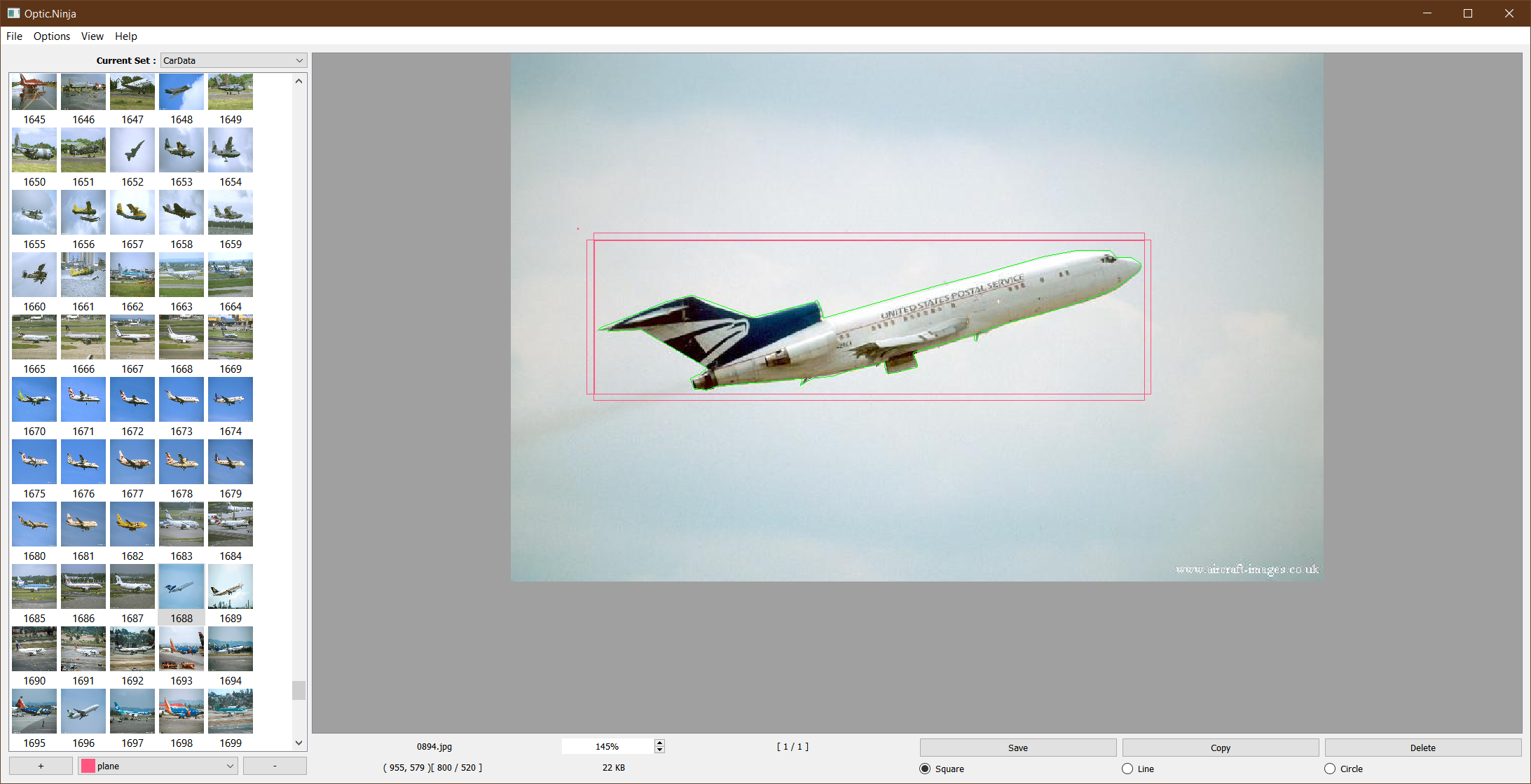Image resolution: width=1531 pixels, height=784 pixels.
Task: Select thumbnail 1682
Action: click(132, 524)
